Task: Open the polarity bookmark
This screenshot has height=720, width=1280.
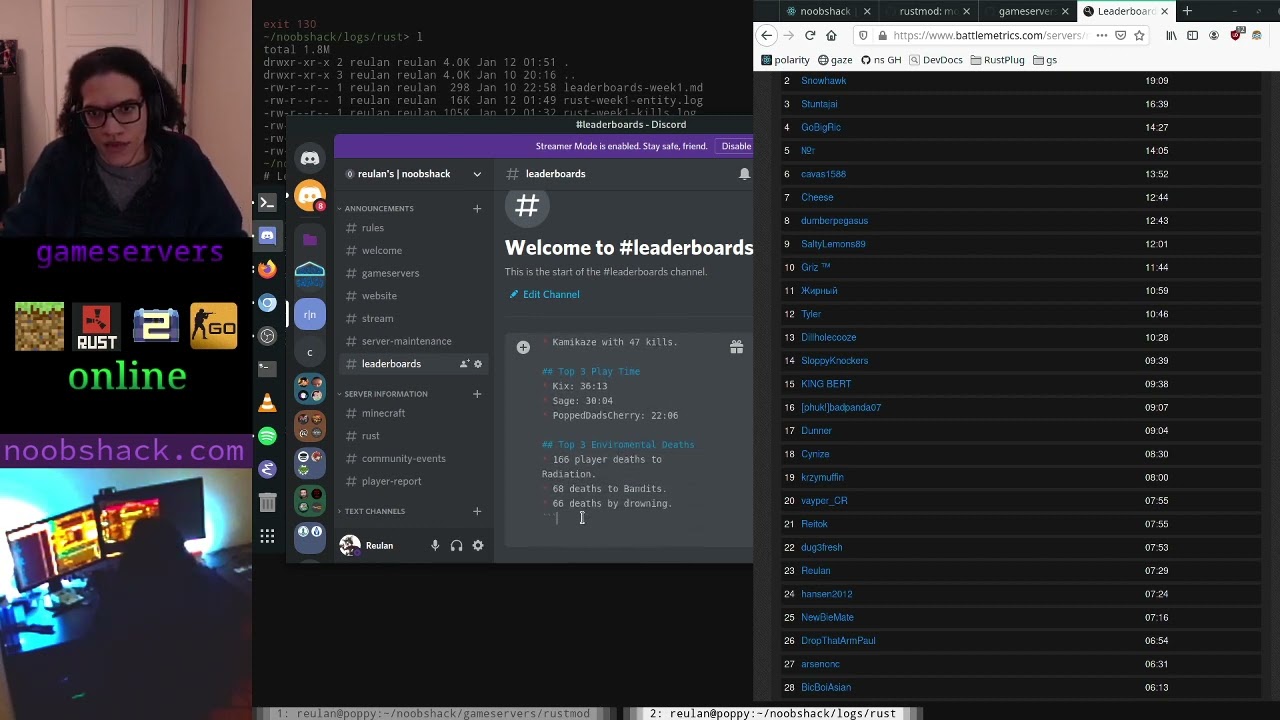Action: [x=785, y=60]
